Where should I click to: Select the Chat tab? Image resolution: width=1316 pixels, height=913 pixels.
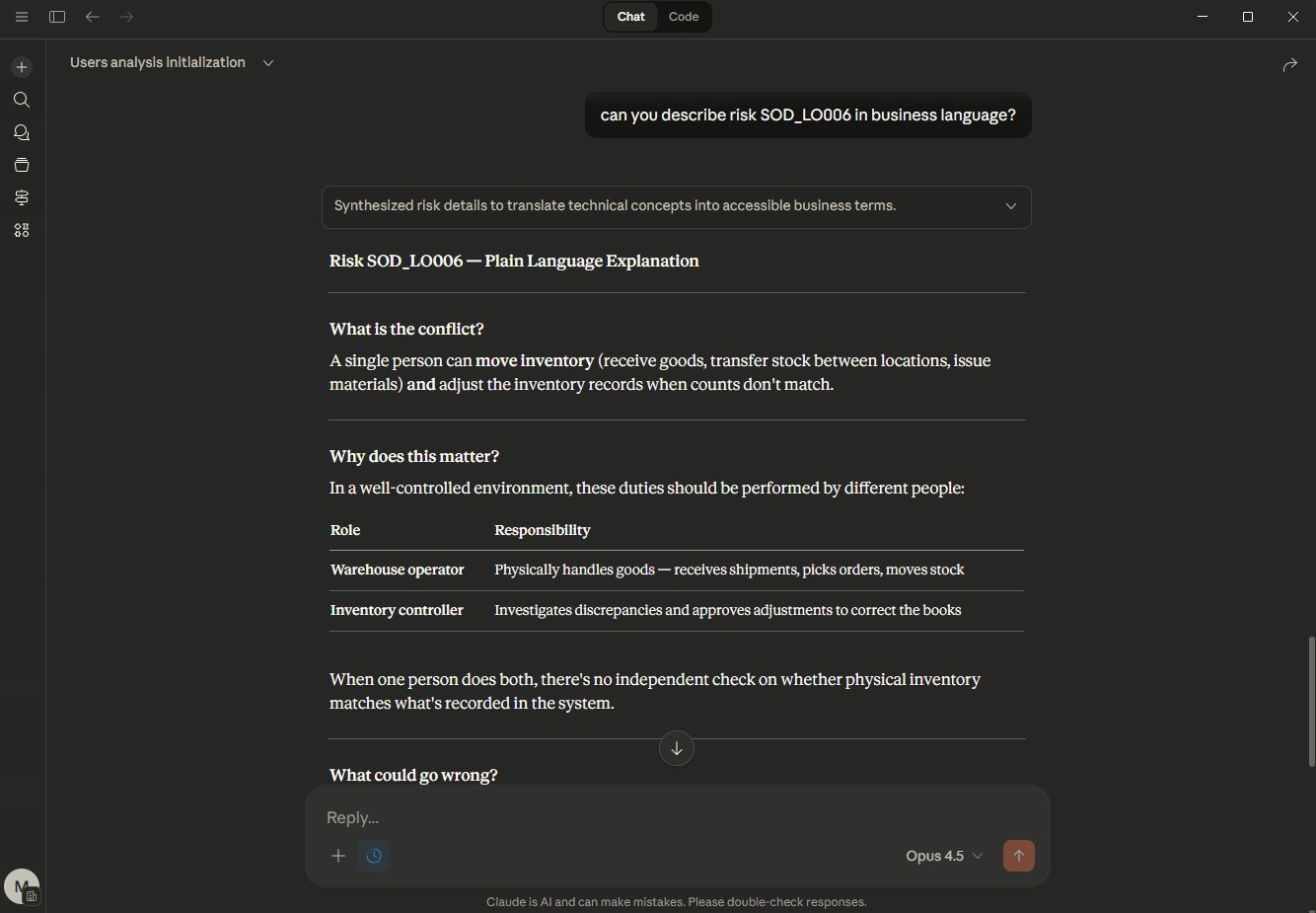point(630,16)
